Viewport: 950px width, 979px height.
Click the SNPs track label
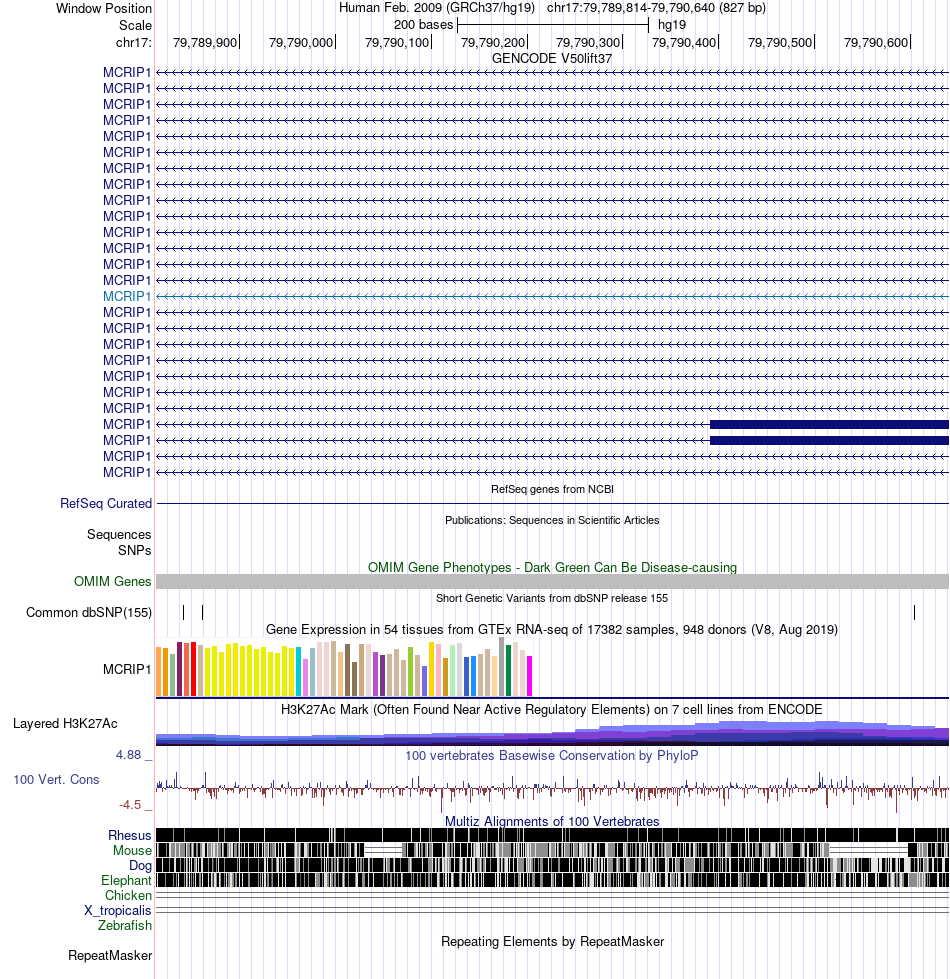click(134, 550)
